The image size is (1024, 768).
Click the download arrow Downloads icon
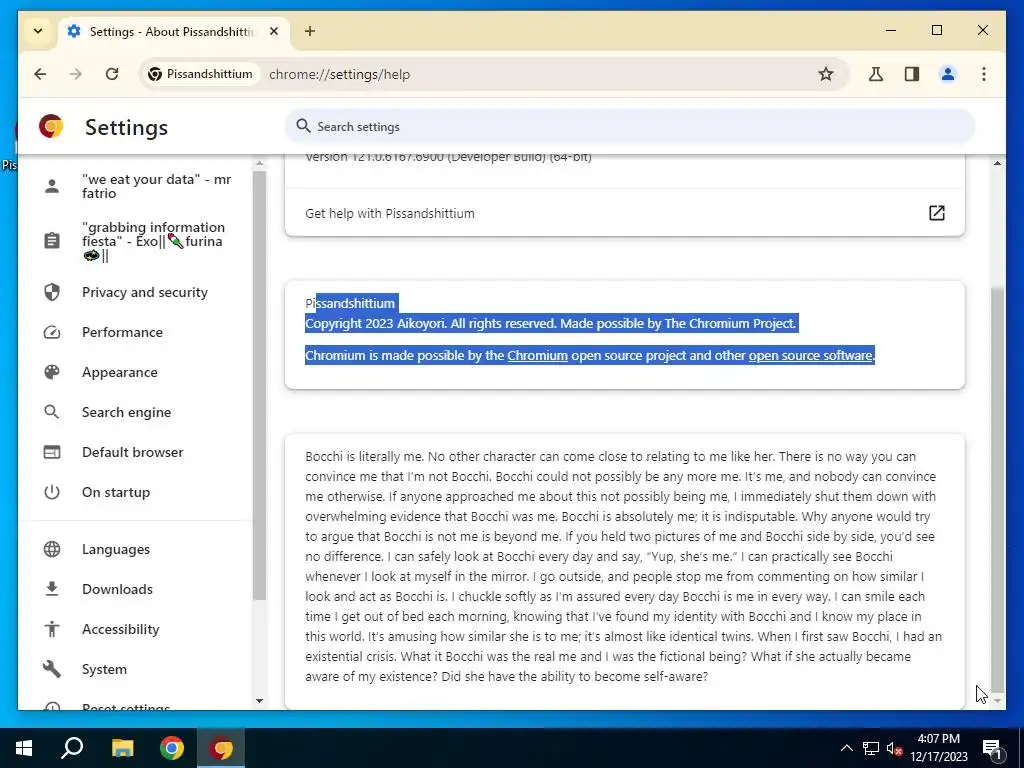click(52, 589)
